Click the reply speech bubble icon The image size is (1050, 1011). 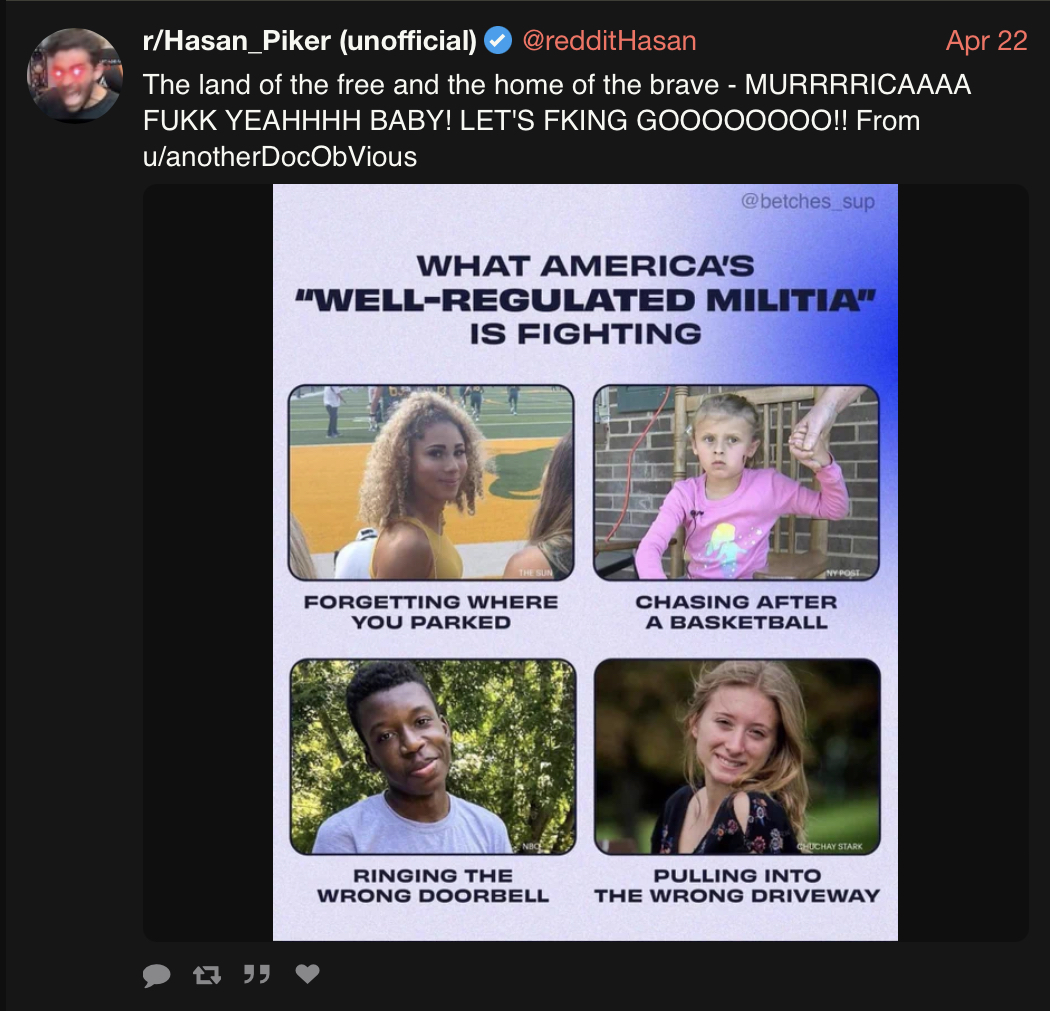click(x=156, y=975)
